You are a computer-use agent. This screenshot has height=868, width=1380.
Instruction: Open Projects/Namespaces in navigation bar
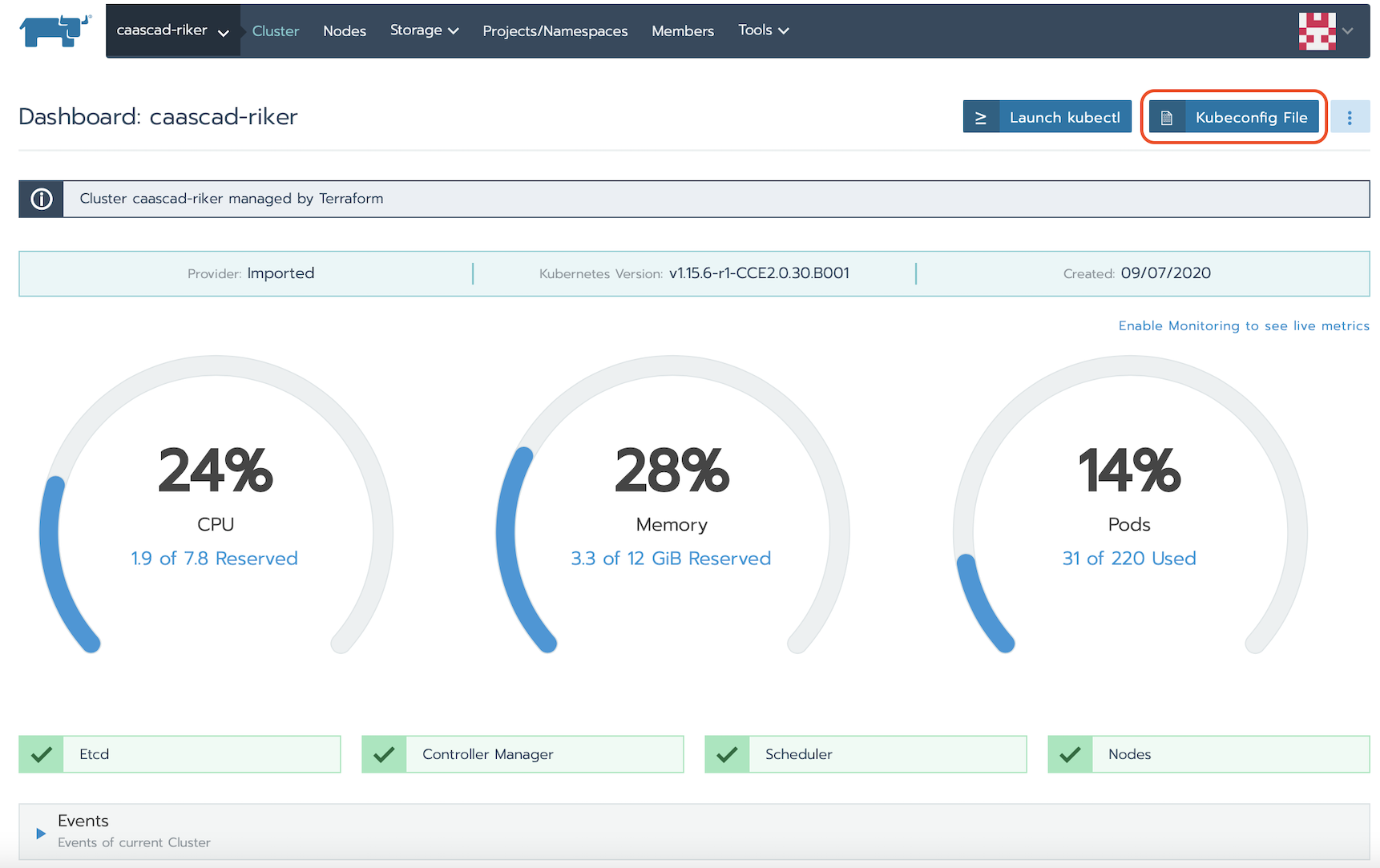click(555, 31)
